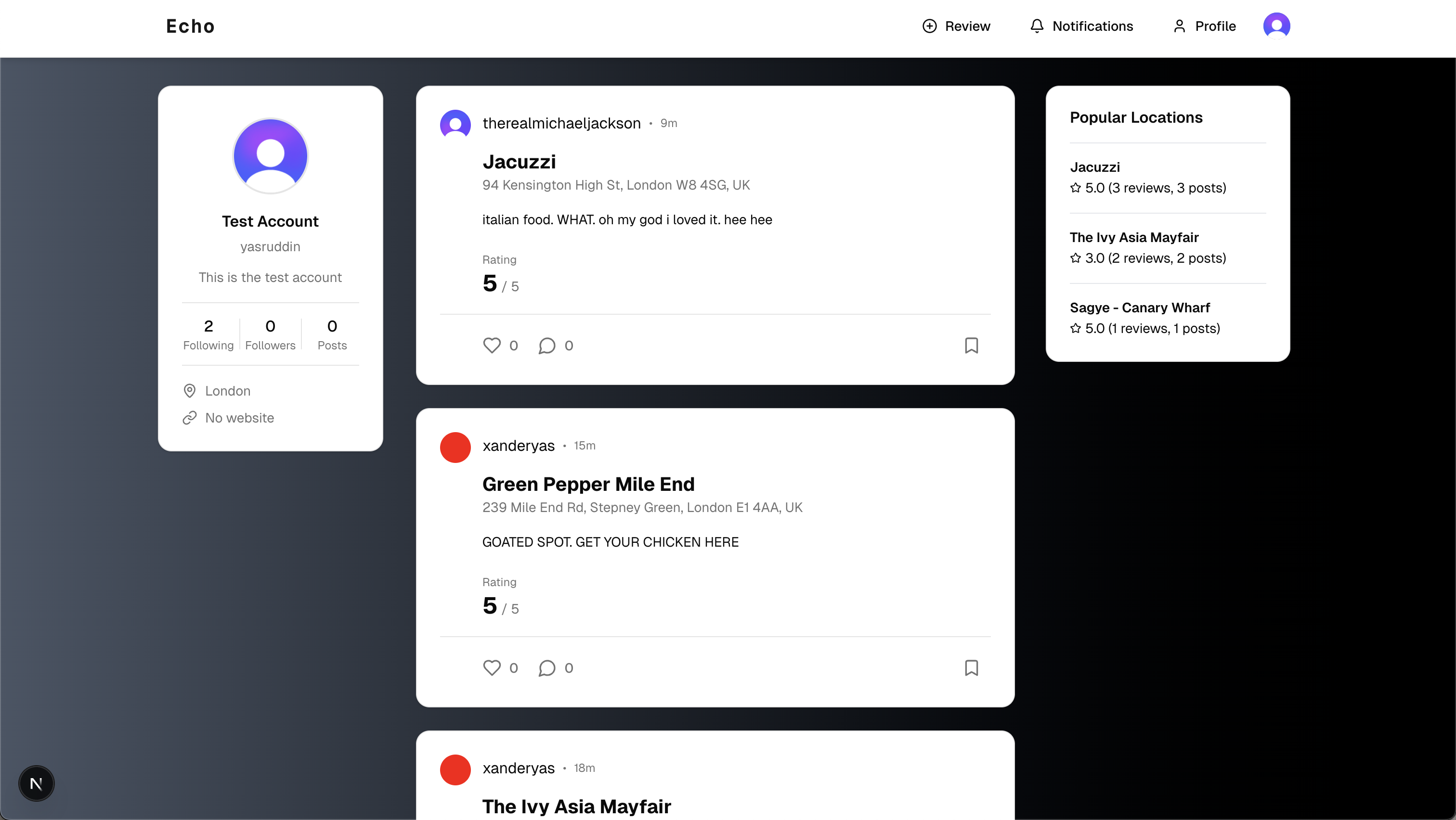The height and width of the screenshot is (820, 1456).
Task: Bookmark the Green Pepper Mile End review
Action: (971, 667)
